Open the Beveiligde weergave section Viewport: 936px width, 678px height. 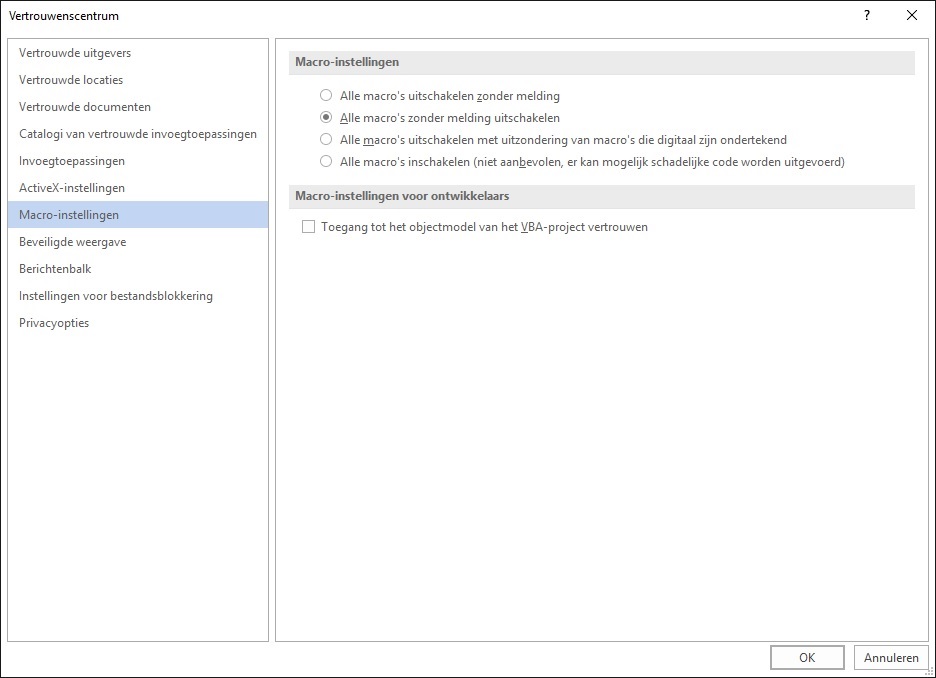click(138, 242)
